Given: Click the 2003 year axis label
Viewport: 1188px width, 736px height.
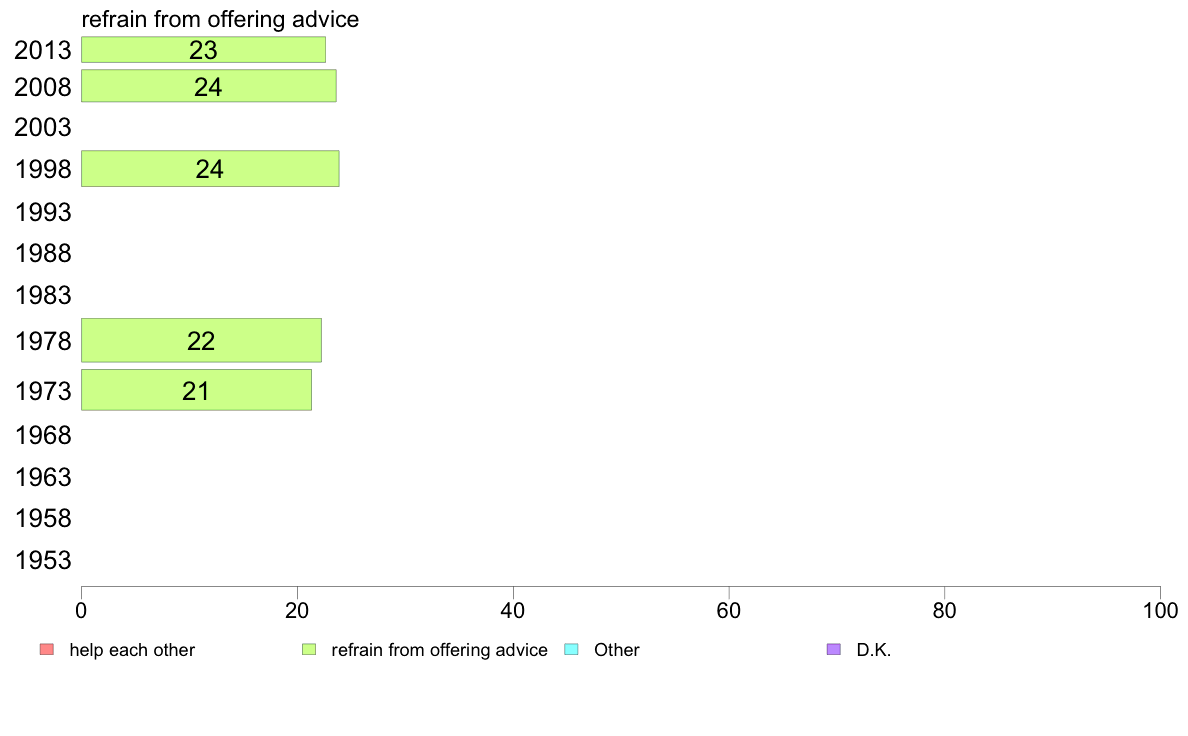Looking at the screenshot, I should pyautogui.click(x=43, y=127).
